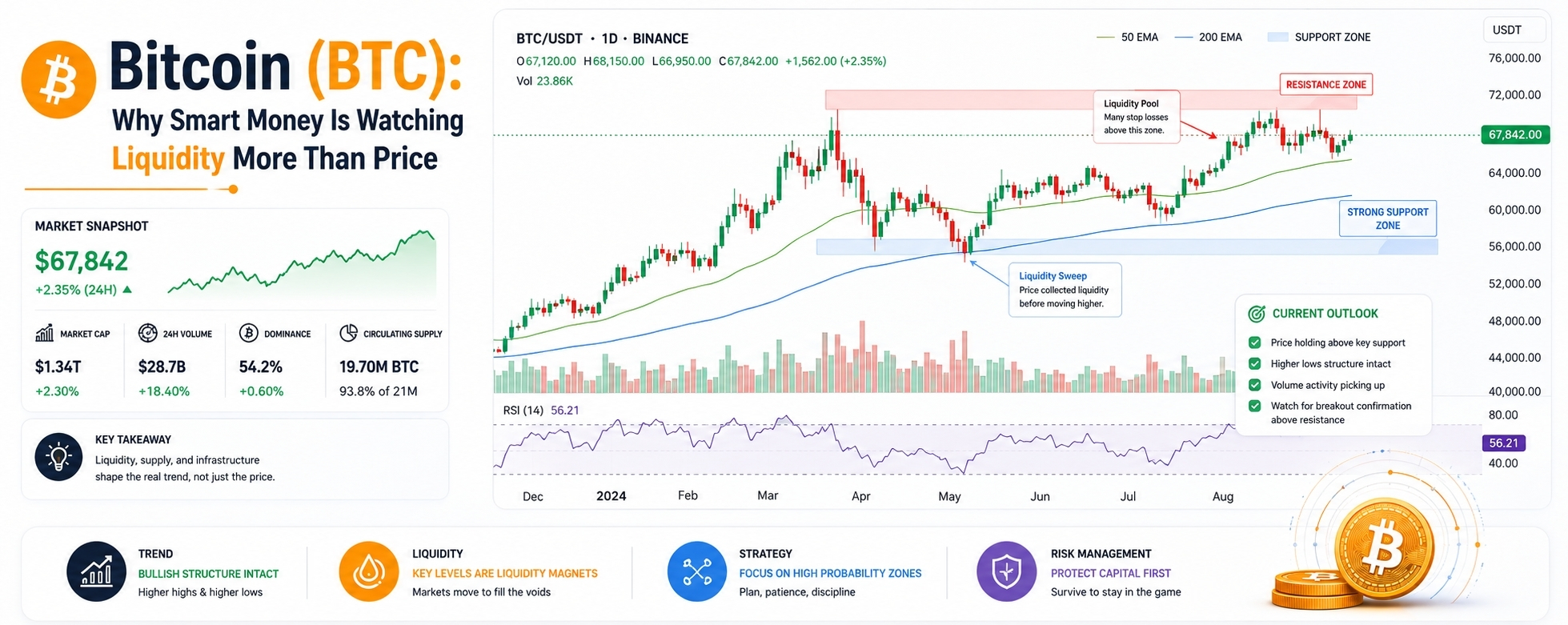1568x625 pixels.
Task: Click the Circulating Supply pie icon
Action: [x=348, y=333]
